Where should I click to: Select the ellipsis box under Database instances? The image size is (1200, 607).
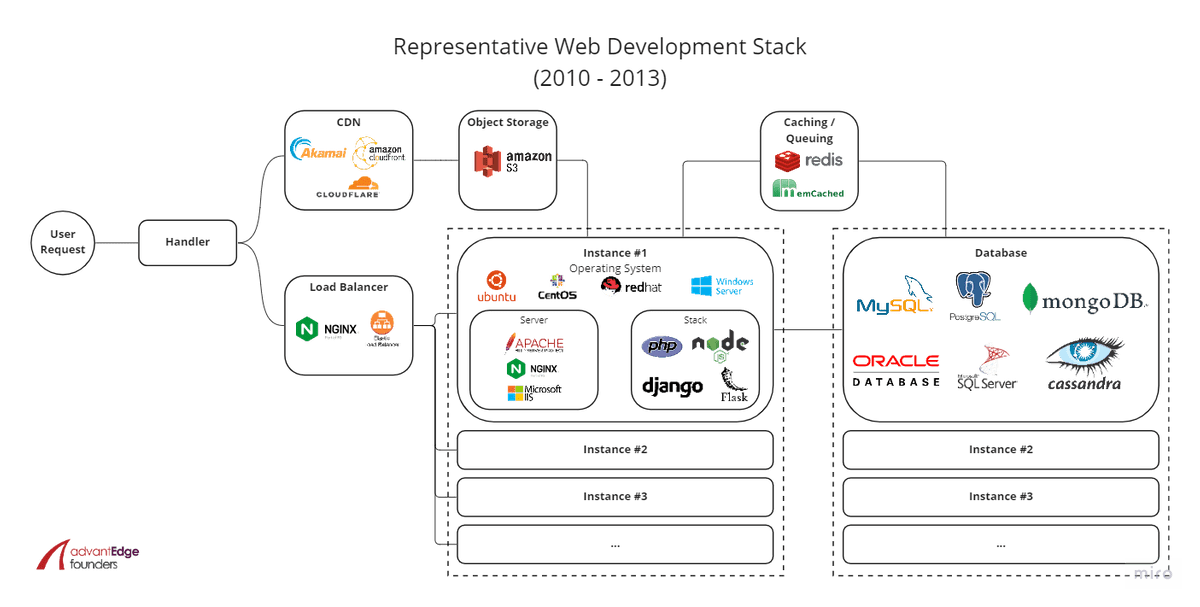(x=1001, y=544)
